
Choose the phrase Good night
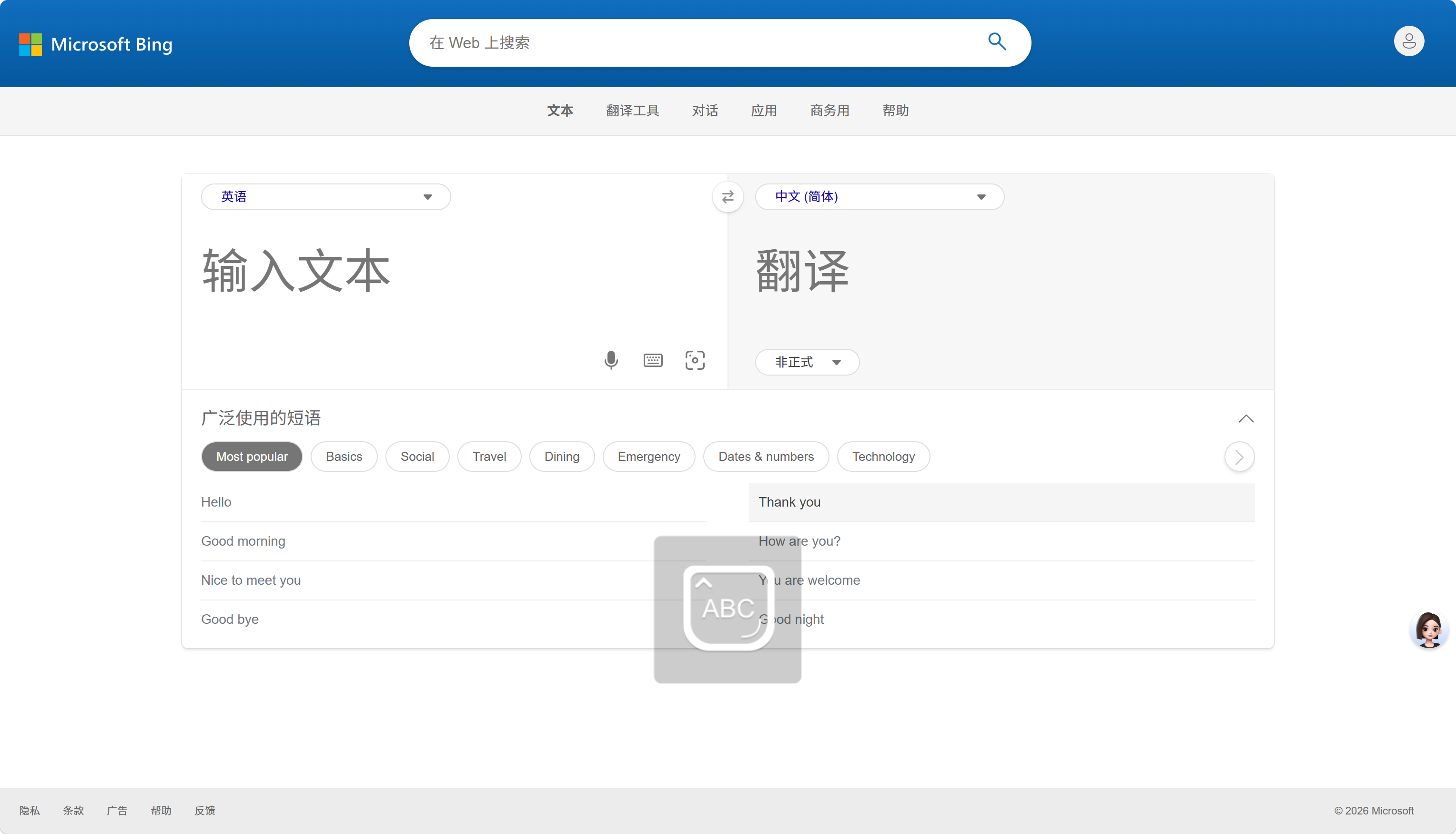click(x=1001, y=619)
